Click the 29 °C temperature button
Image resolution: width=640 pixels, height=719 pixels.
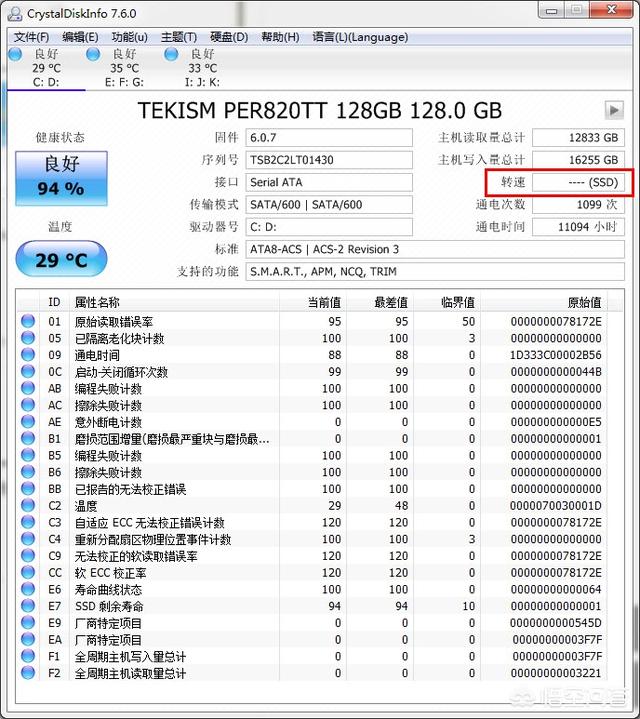click(x=61, y=259)
